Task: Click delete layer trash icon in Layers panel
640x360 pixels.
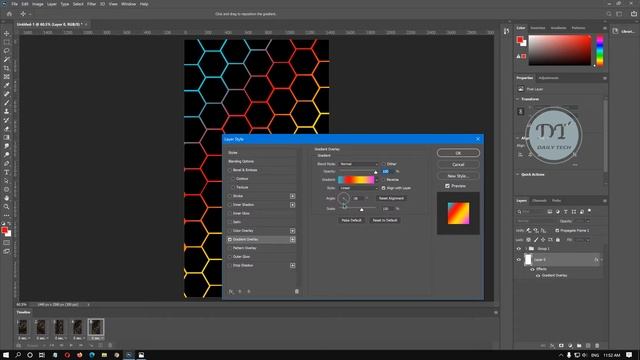Action: click(x=597, y=346)
